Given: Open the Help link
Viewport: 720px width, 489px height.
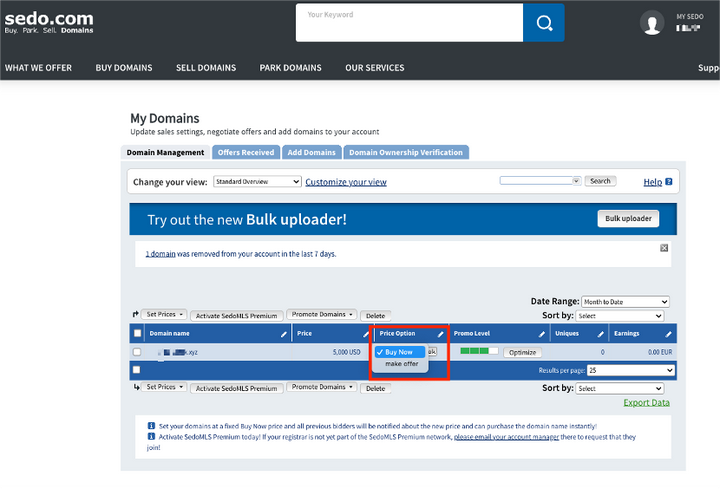Looking at the screenshot, I should tap(652, 182).
